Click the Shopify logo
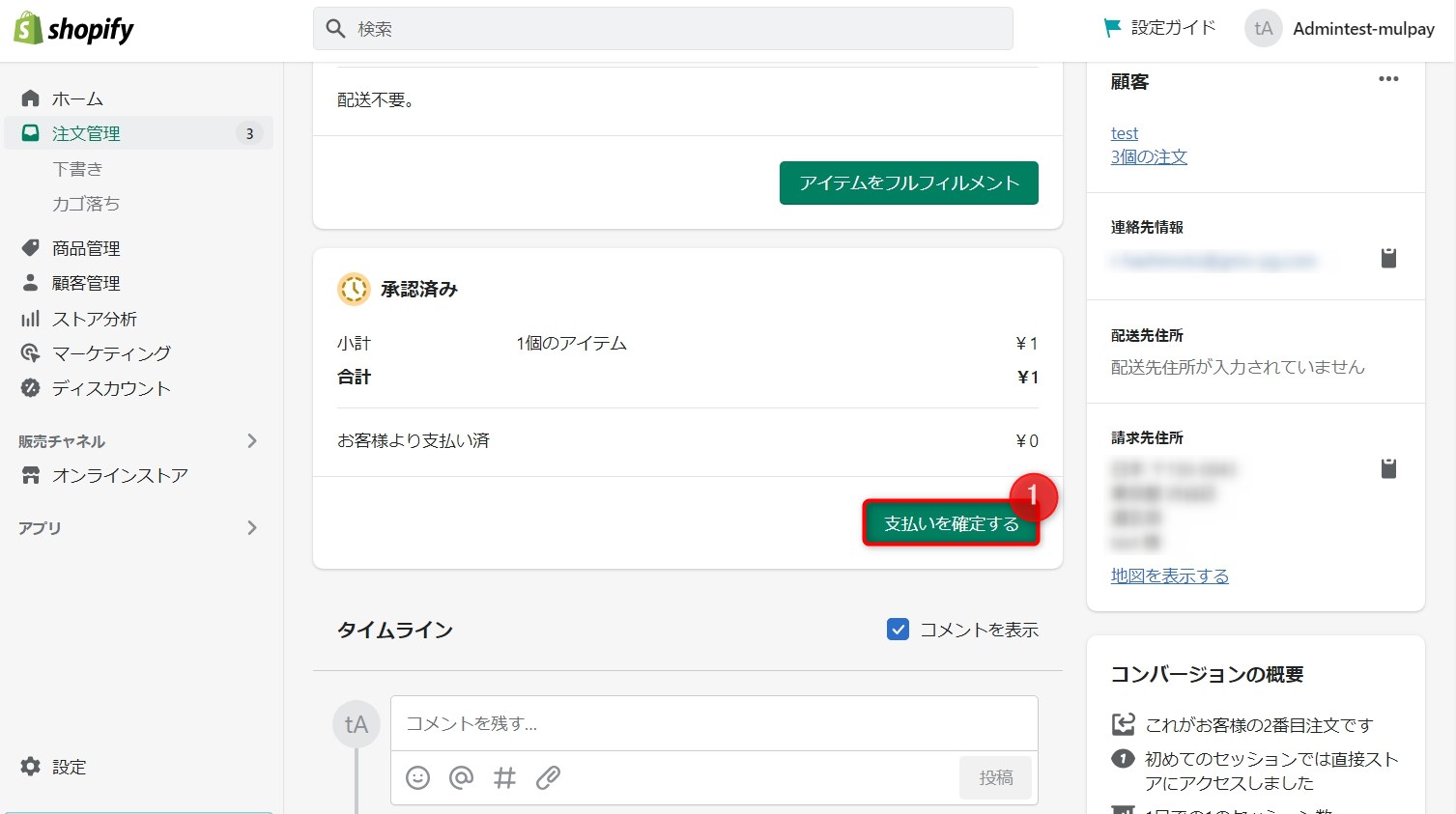This screenshot has width=1456, height=814. pos(73,29)
